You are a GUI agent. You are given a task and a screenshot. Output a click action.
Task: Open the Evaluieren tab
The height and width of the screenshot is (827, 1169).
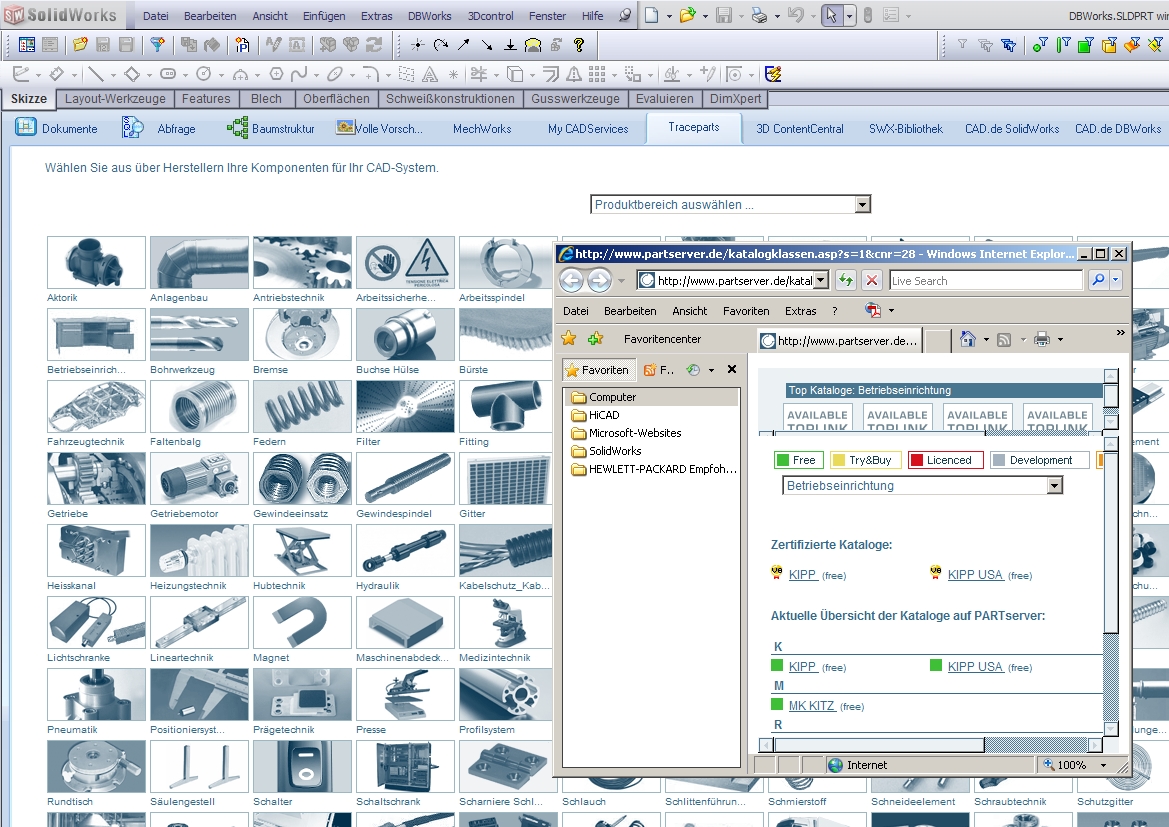664,98
